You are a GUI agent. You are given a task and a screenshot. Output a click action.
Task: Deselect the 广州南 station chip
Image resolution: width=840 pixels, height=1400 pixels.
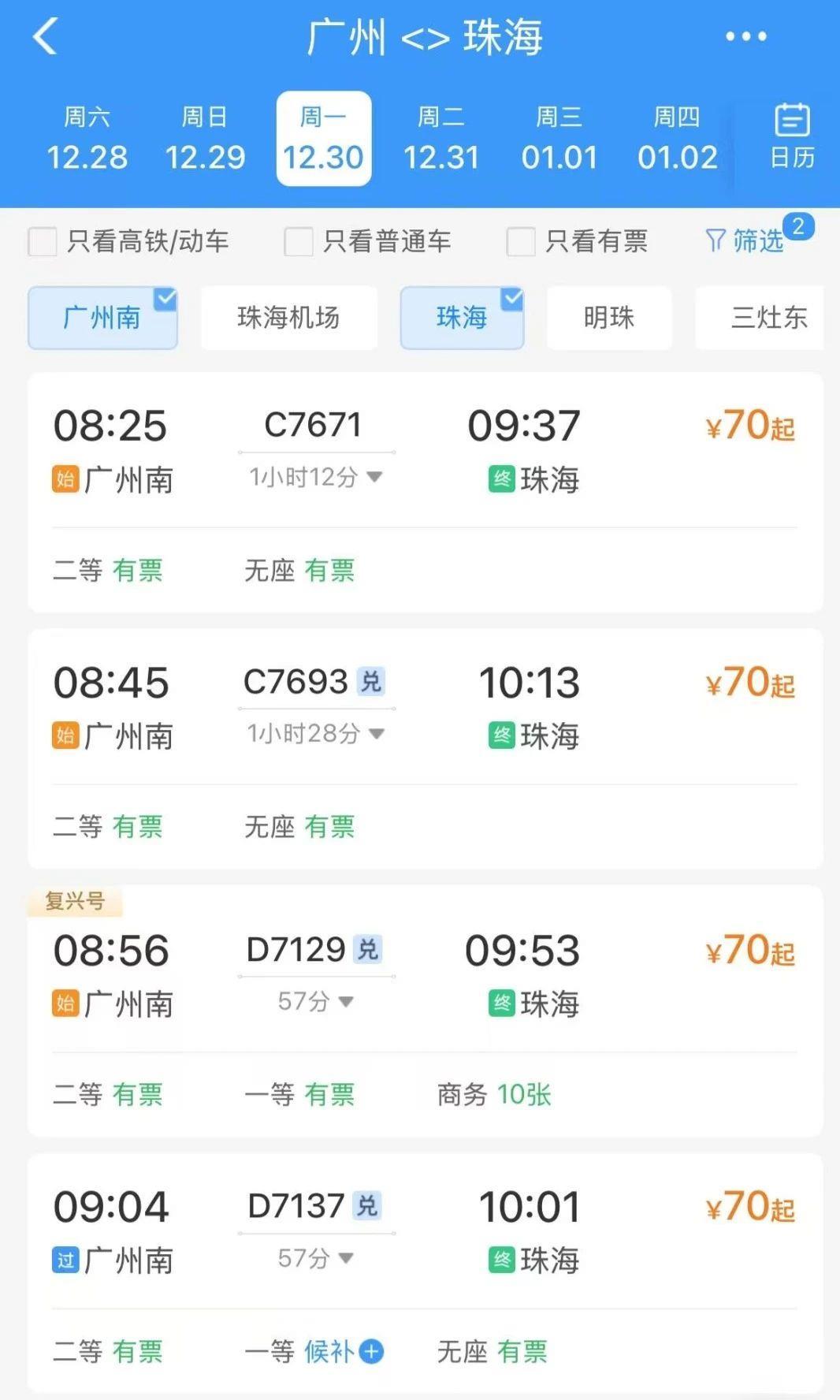(x=102, y=318)
